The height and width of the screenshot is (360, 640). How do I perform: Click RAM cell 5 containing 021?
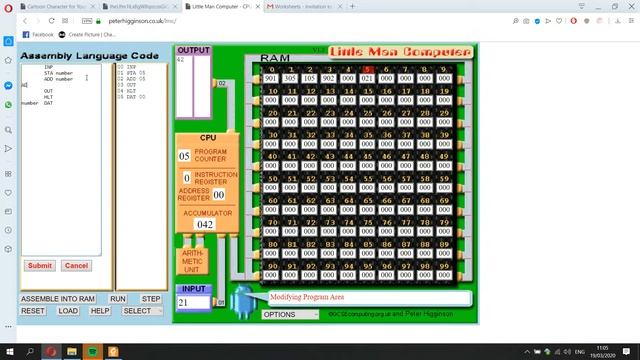pos(367,78)
